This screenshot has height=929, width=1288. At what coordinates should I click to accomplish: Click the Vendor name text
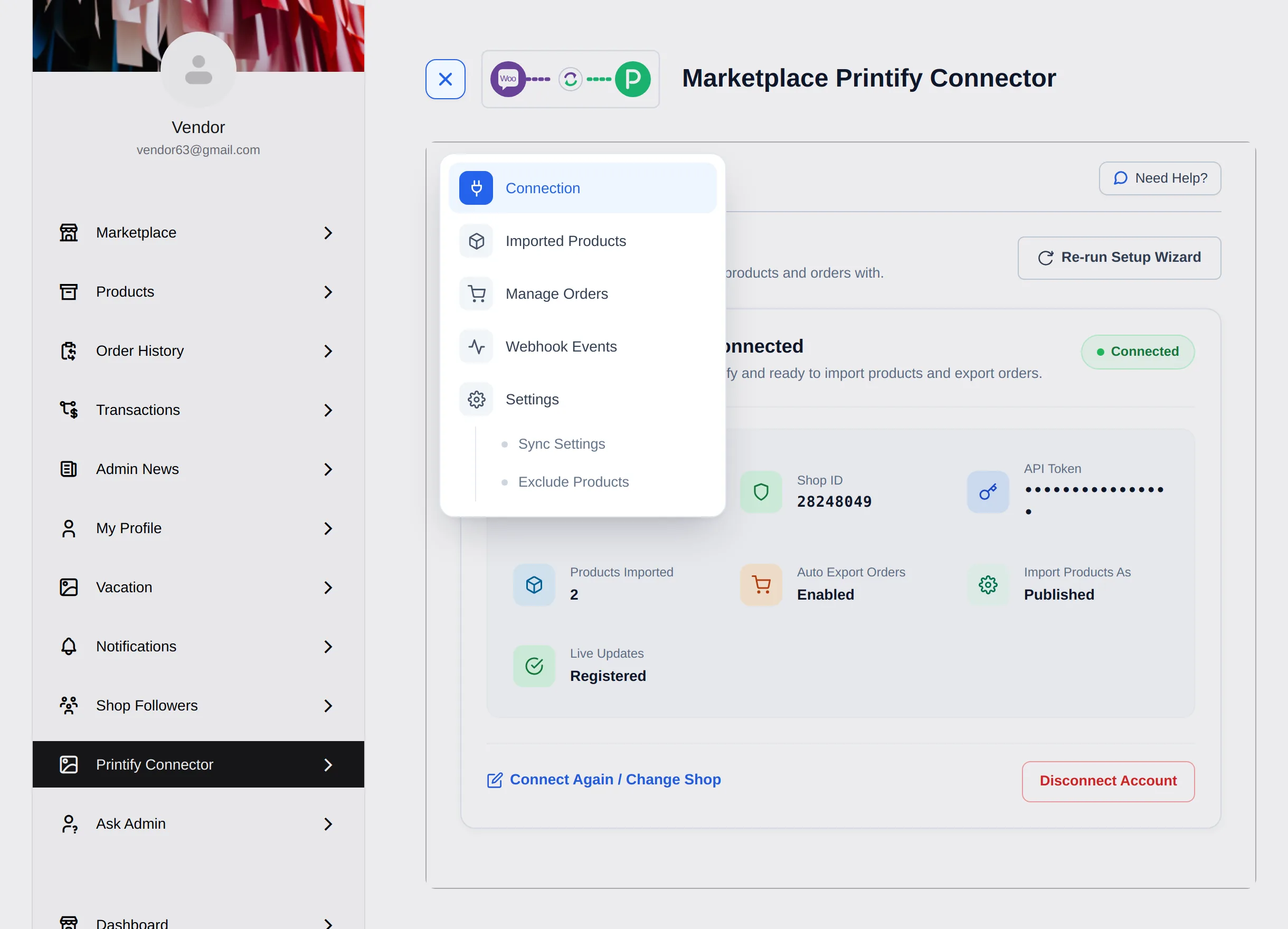pyautogui.click(x=198, y=127)
